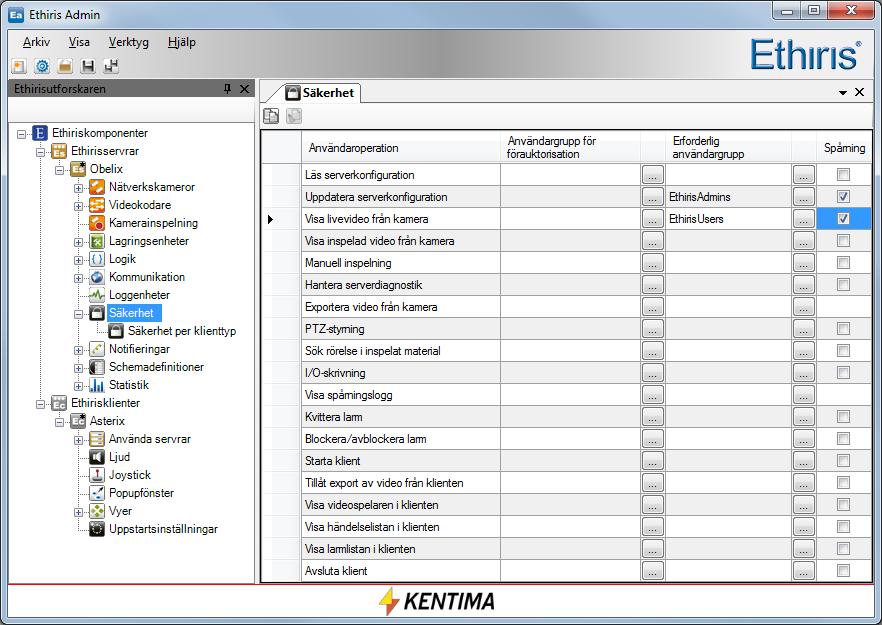
Task: Close the Ethirisutforskaren panel
Action: pyautogui.click(x=245, y=89)
